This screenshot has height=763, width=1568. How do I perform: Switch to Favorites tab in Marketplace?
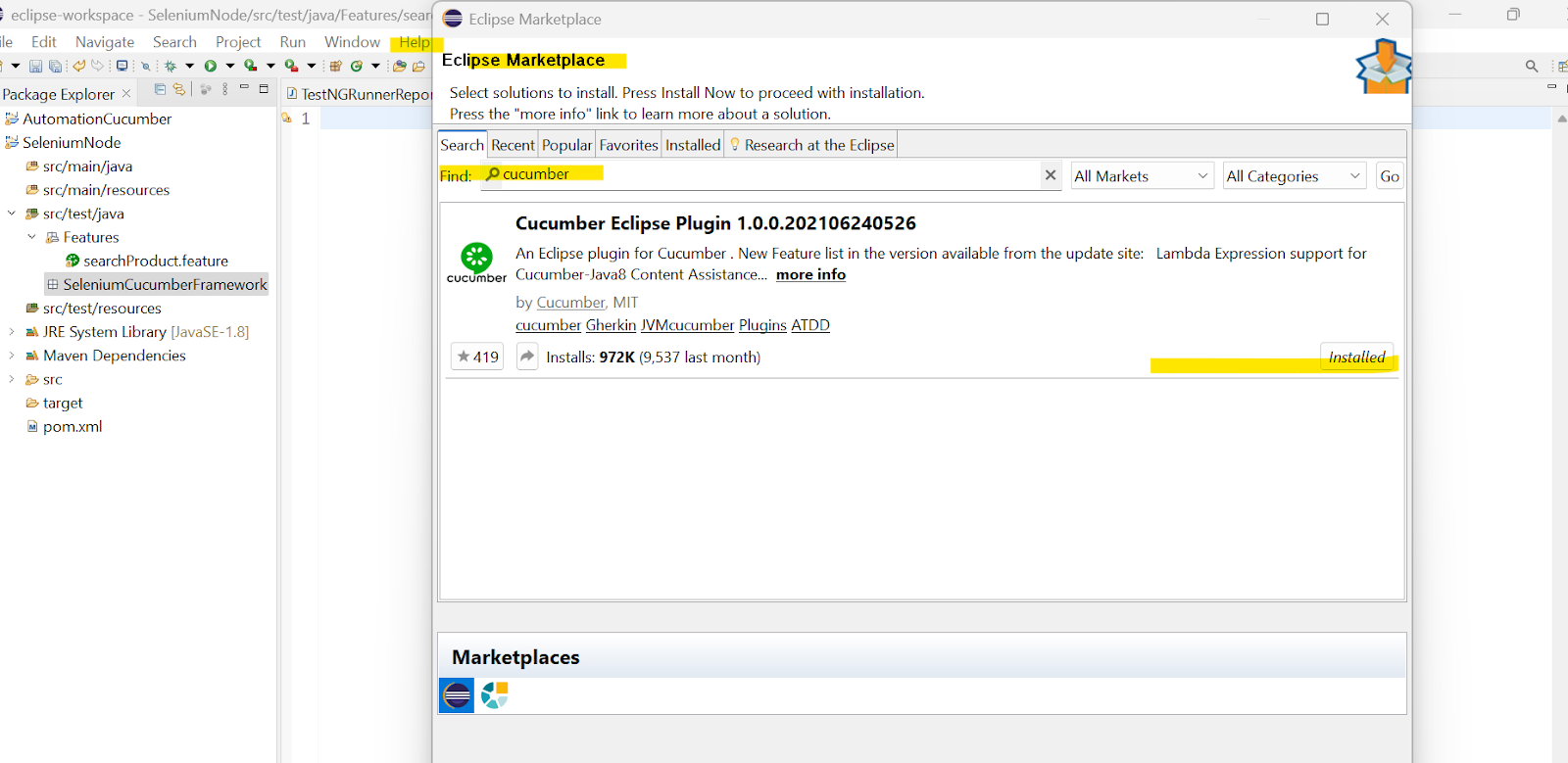click(x=628, y=145)
